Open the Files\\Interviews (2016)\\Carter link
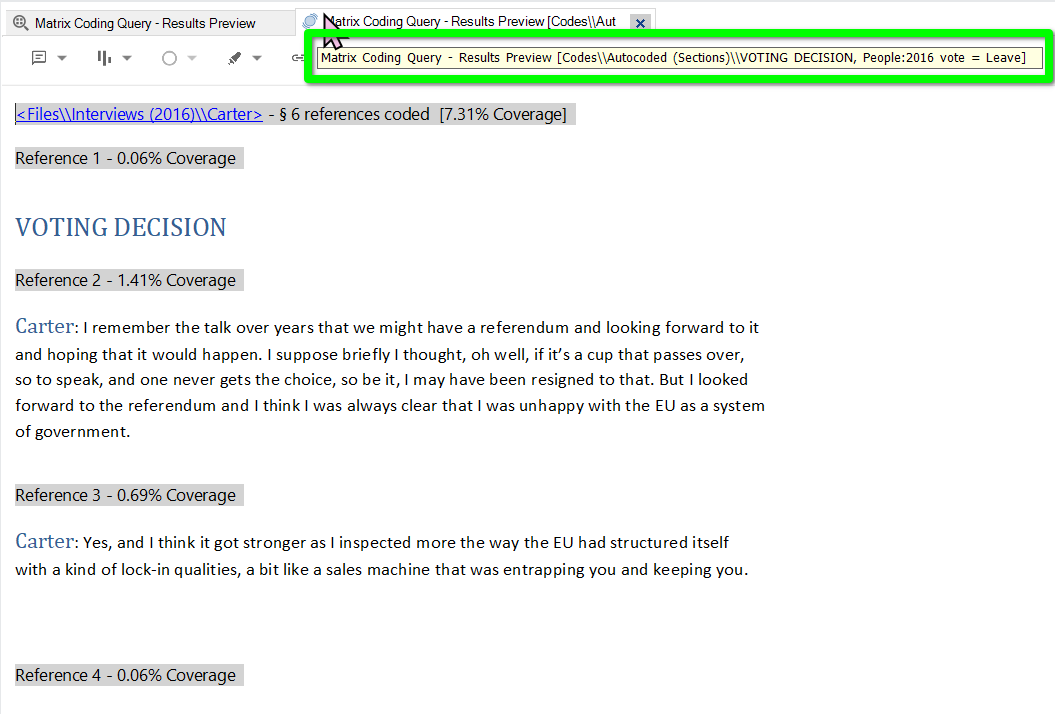The height and width of the screenshot is (714, 1055). [x=139, y=114]
